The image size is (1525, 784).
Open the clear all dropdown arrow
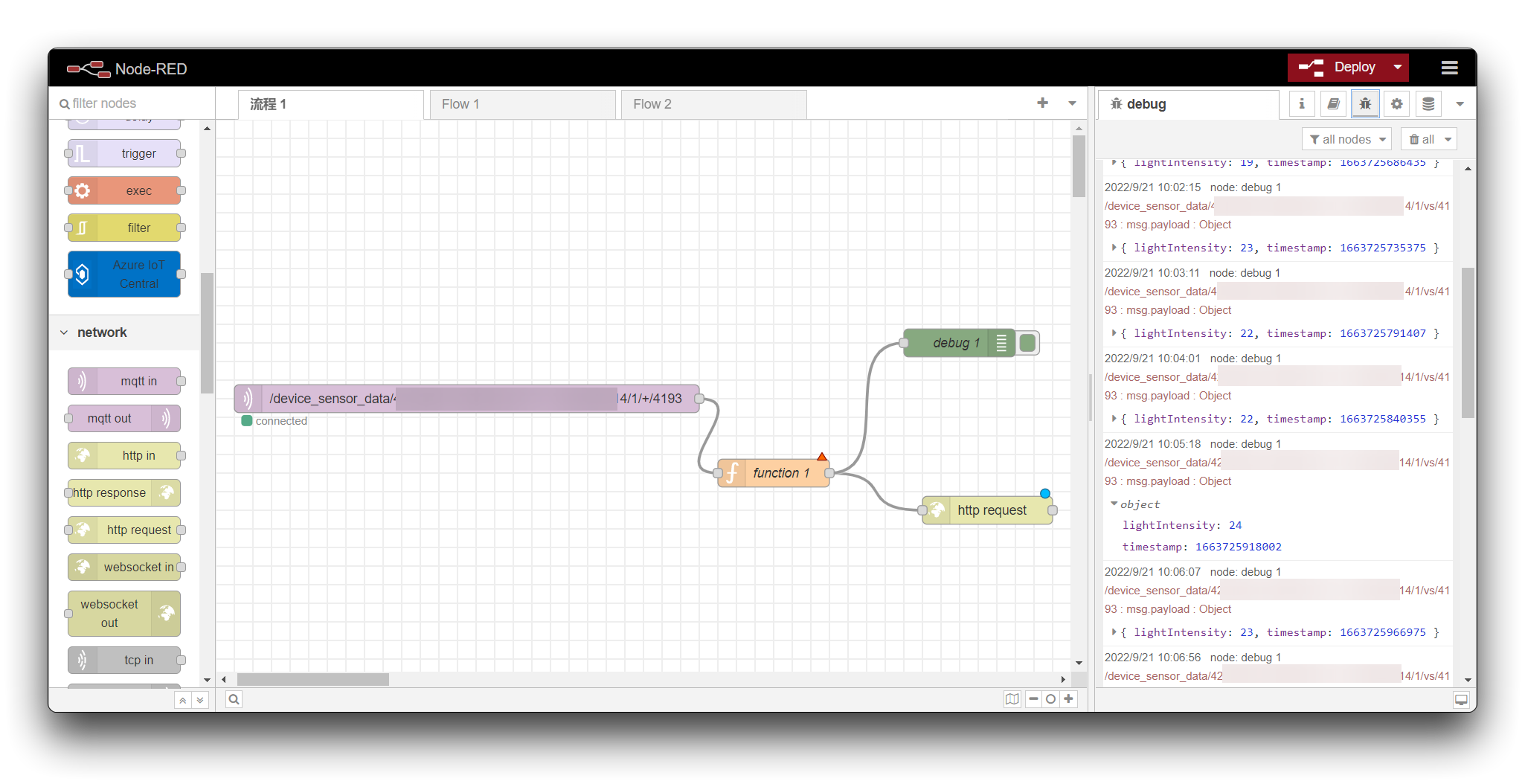[x=1448, y=139]
